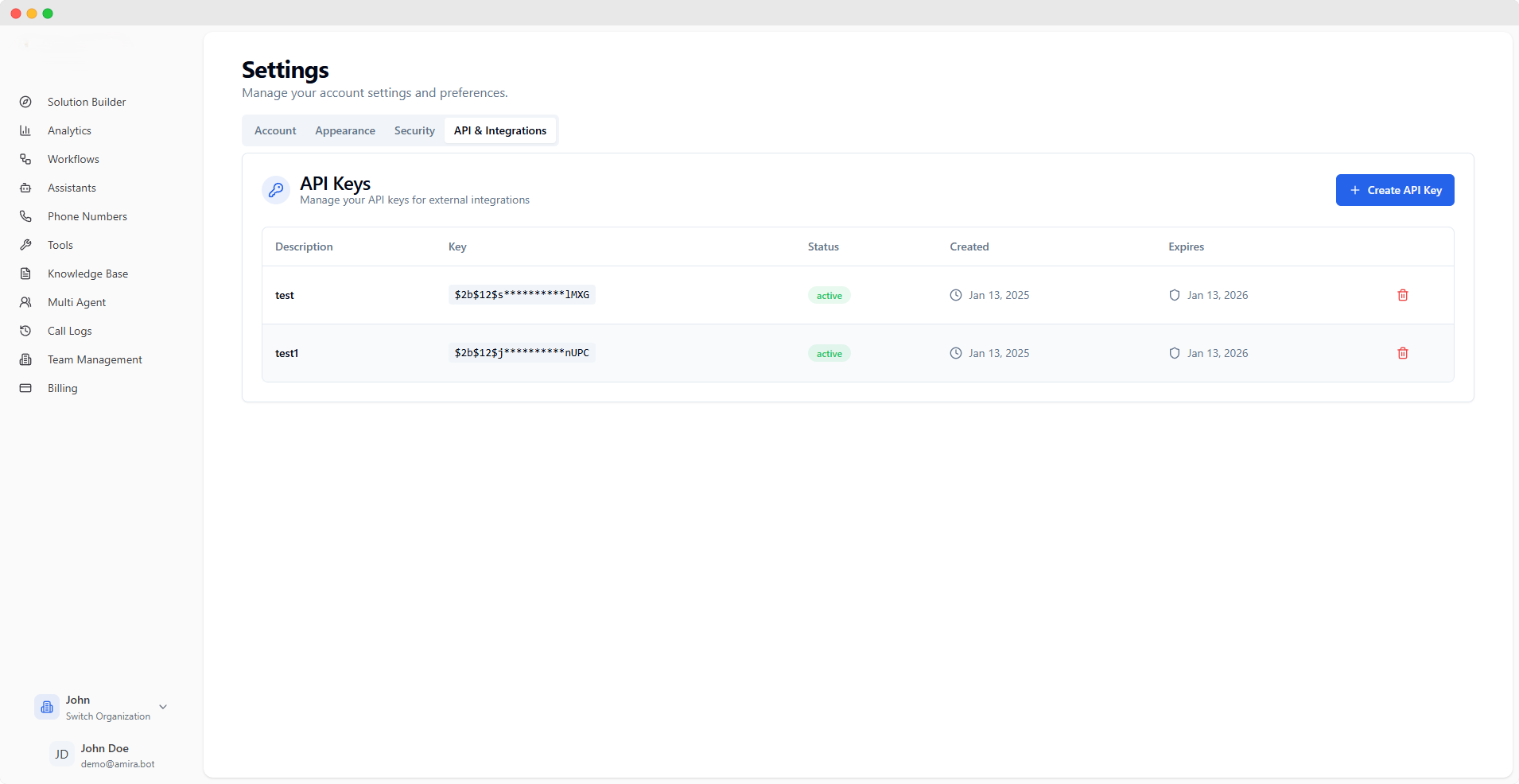This screenshot has width=1519, height=784.
Task: Select the Call Logs history icon
Action: [26, 331]
